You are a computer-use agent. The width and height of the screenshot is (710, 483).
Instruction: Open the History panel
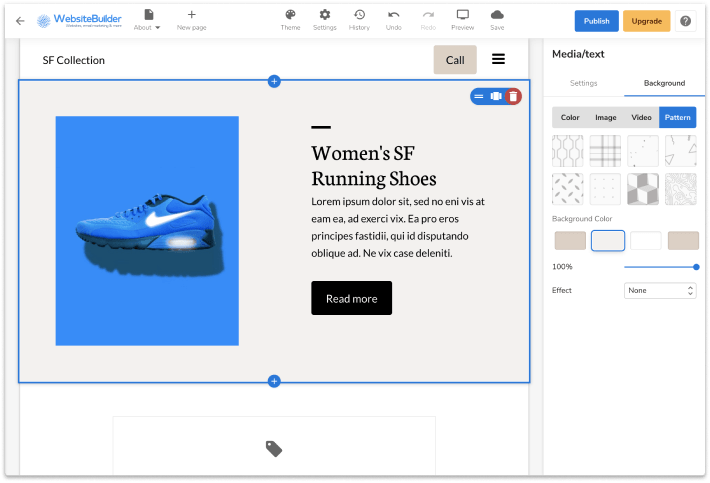pyautogui.click(x=359, y=20)
